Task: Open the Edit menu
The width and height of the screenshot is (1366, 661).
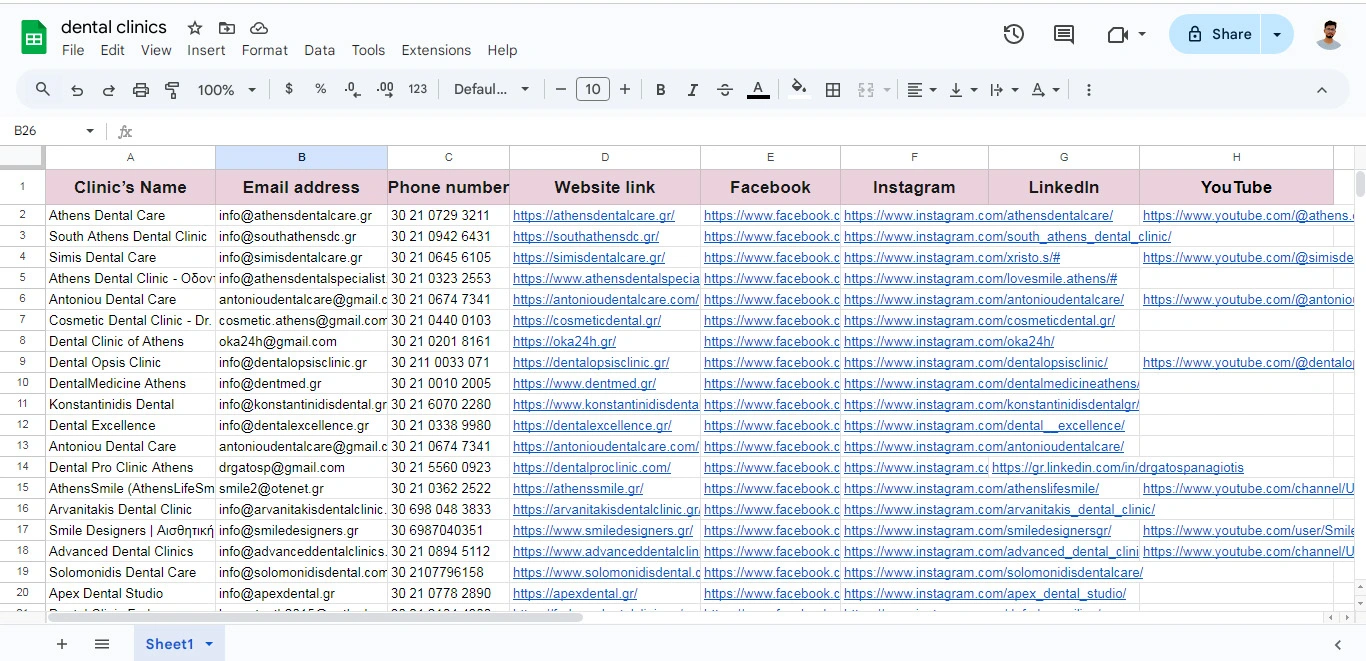Action: coord(113,50)
